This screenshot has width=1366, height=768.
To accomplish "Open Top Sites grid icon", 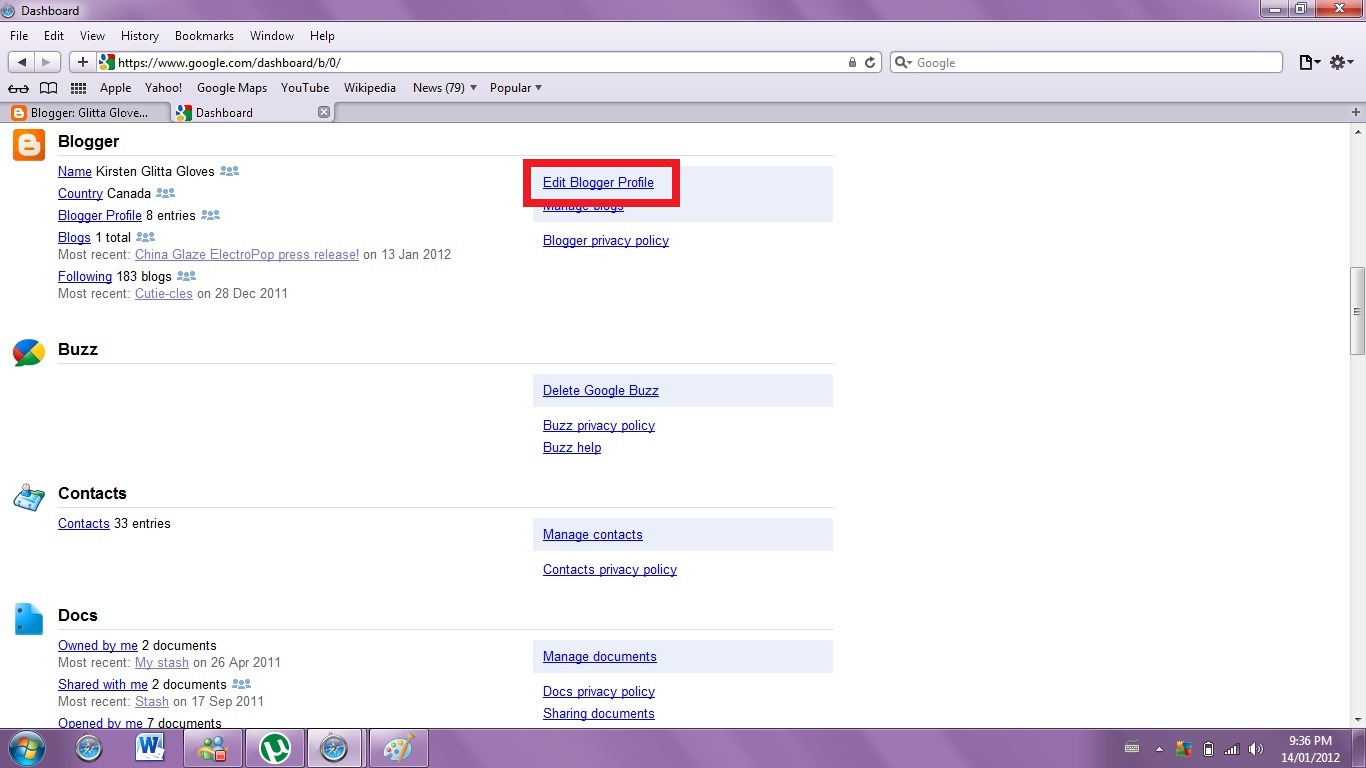I will click(78, 88).
